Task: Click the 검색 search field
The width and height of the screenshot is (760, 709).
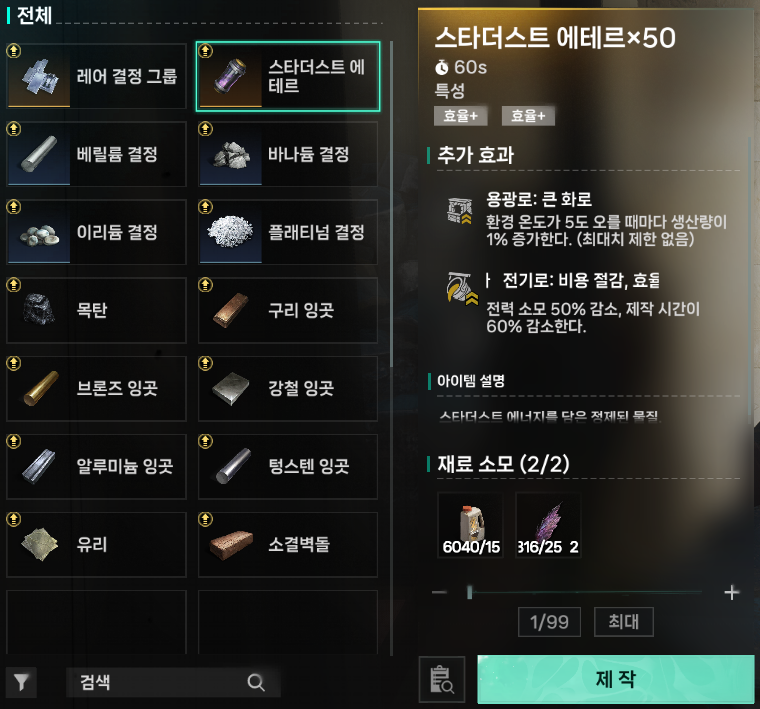Action: pos(173,682)
